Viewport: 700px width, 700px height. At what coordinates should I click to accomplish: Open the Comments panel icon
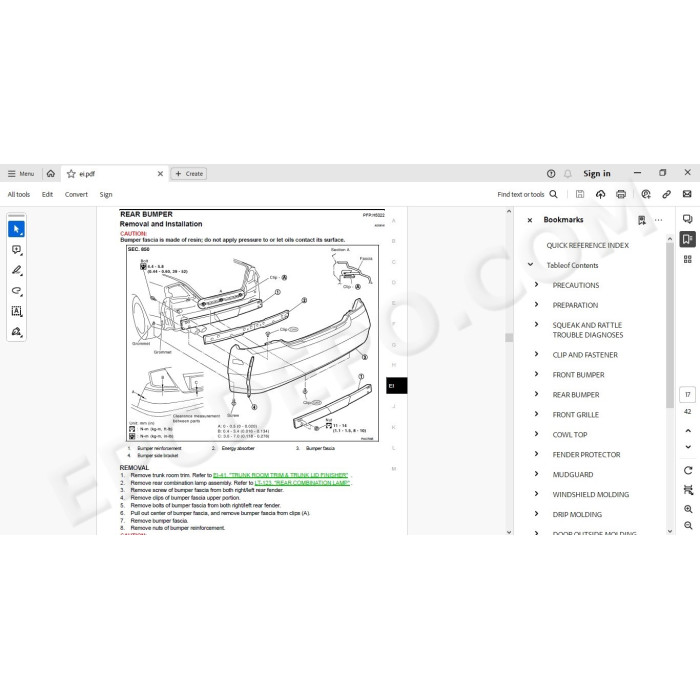click(x=688, y=219)
